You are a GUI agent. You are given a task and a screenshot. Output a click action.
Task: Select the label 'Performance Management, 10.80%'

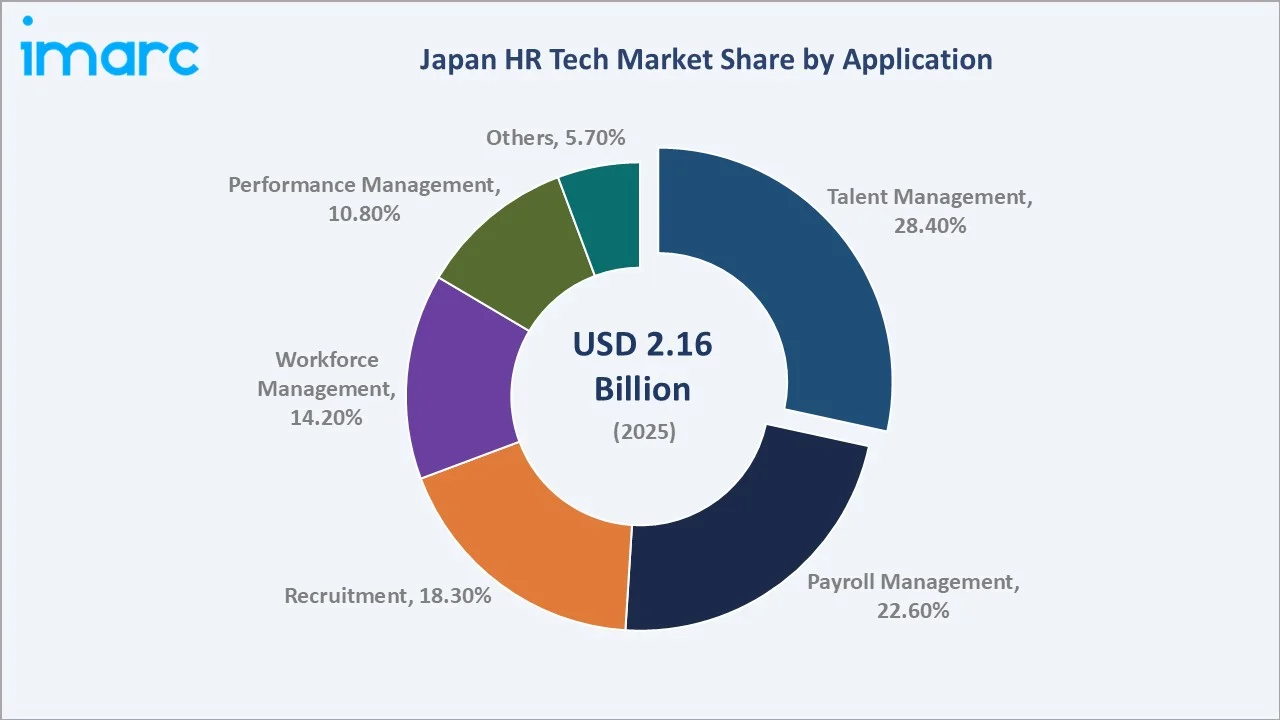(x=364, y=199)
